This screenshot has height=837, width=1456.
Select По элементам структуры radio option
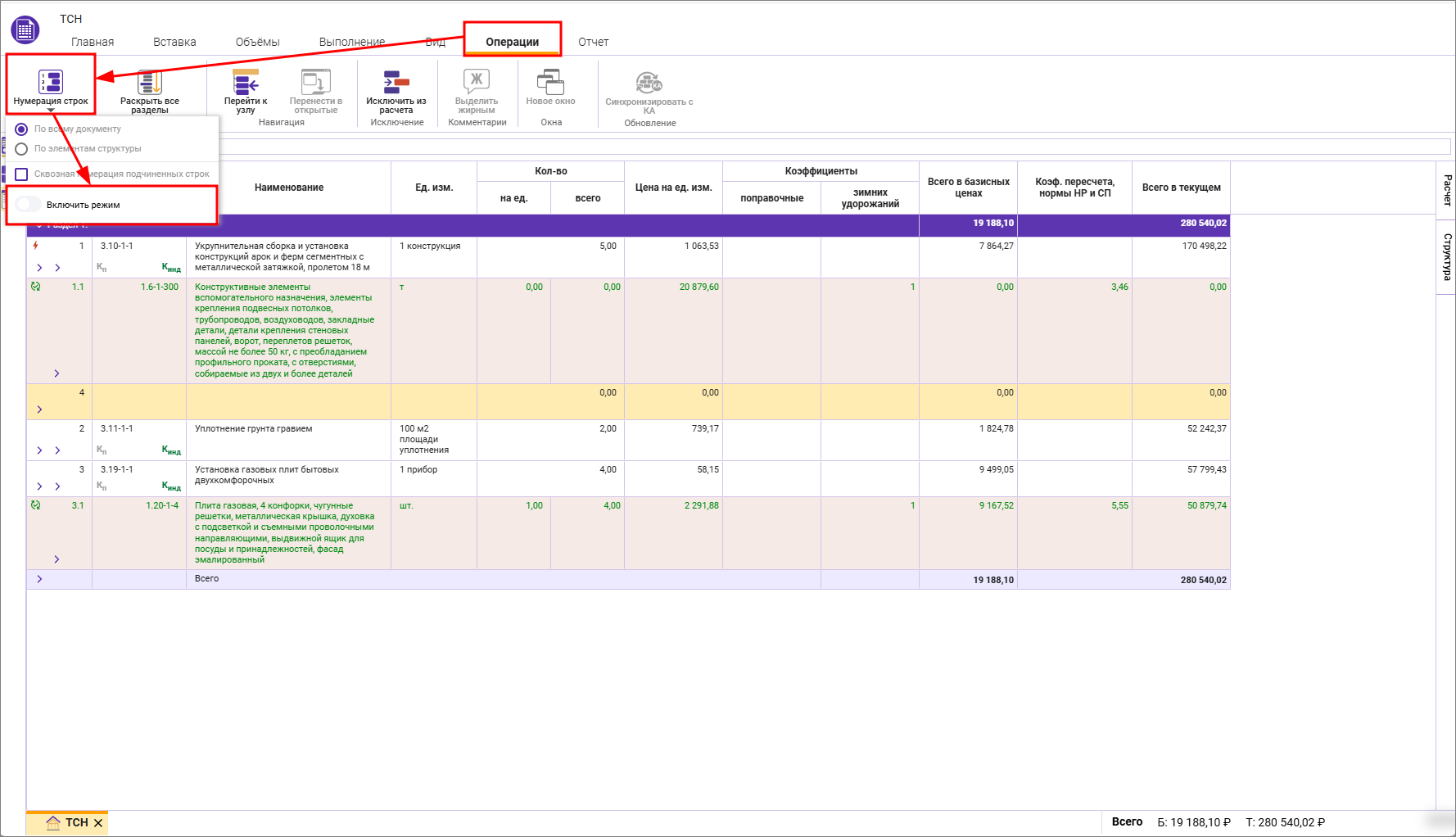coord(22,149)
